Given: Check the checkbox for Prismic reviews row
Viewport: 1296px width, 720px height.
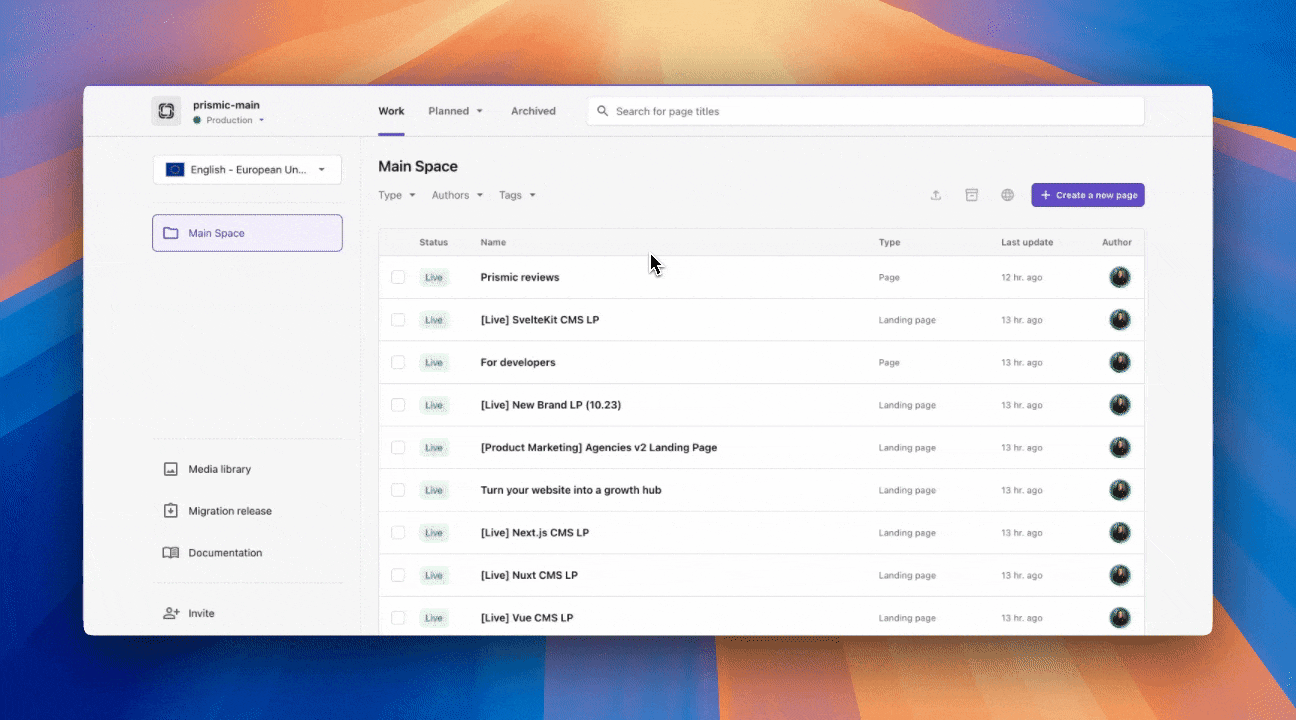Looking at the screenshot, I should pos(398,277).
